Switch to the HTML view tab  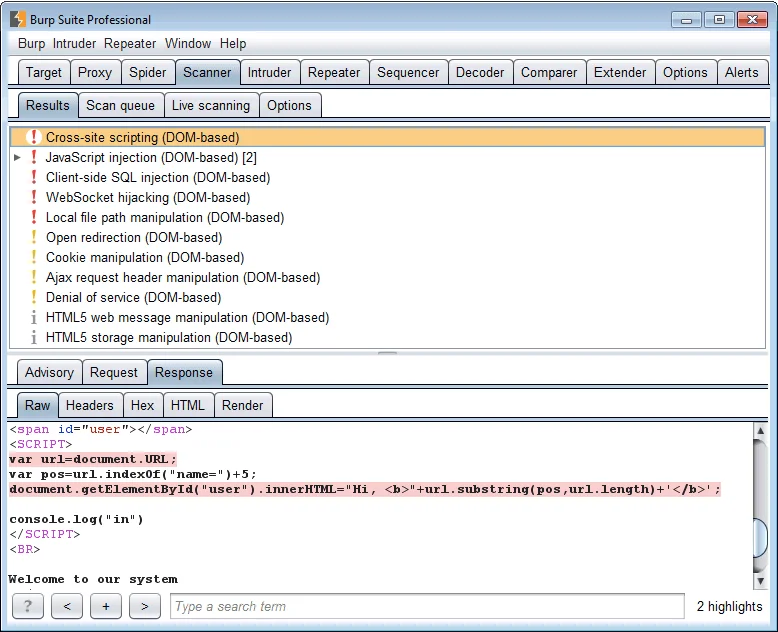pos(188,405)
